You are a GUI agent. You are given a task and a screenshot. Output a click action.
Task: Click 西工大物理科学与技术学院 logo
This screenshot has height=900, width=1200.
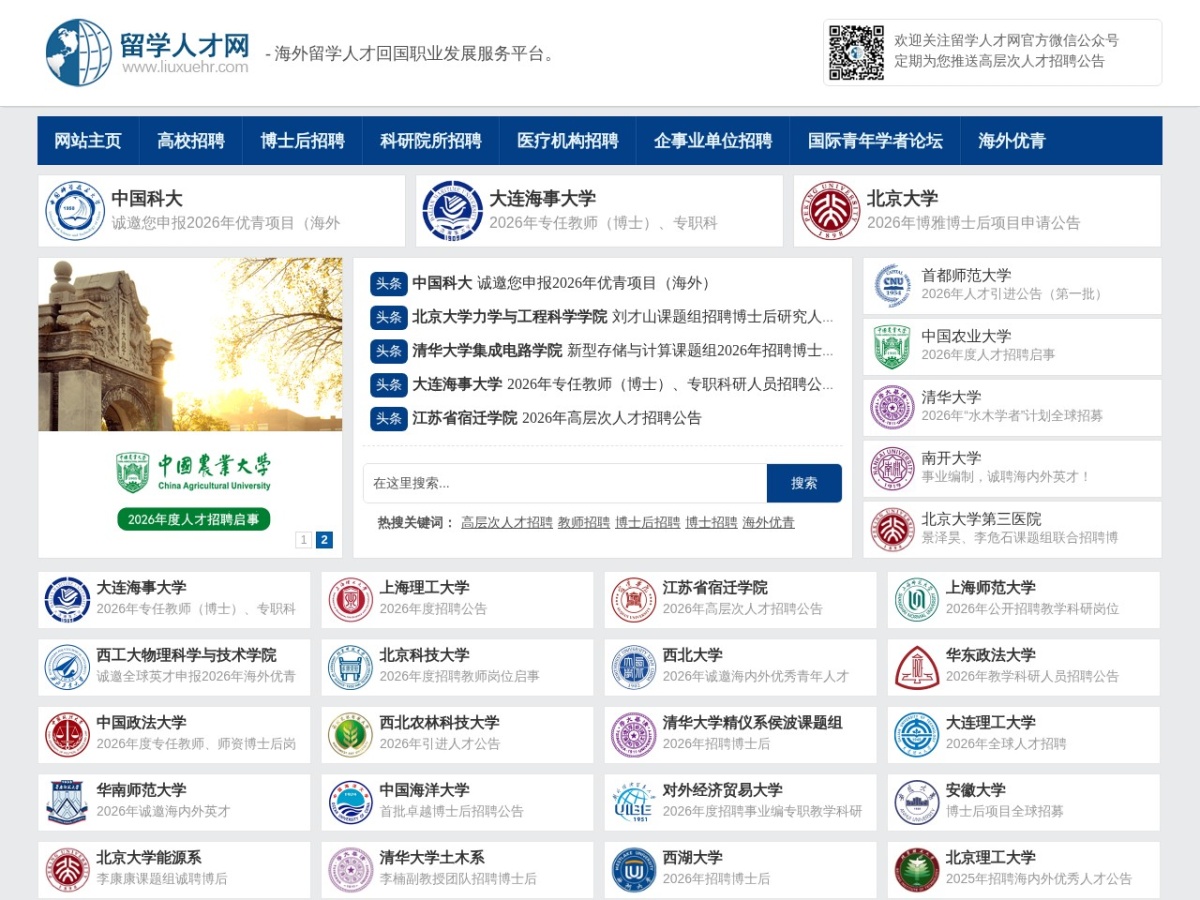tap(67, 667)
